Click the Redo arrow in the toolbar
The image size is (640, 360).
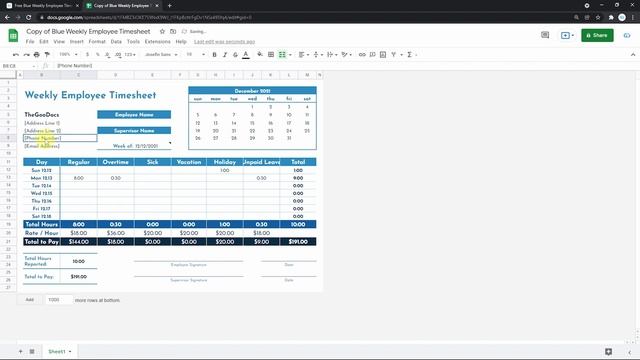[27, 55]
